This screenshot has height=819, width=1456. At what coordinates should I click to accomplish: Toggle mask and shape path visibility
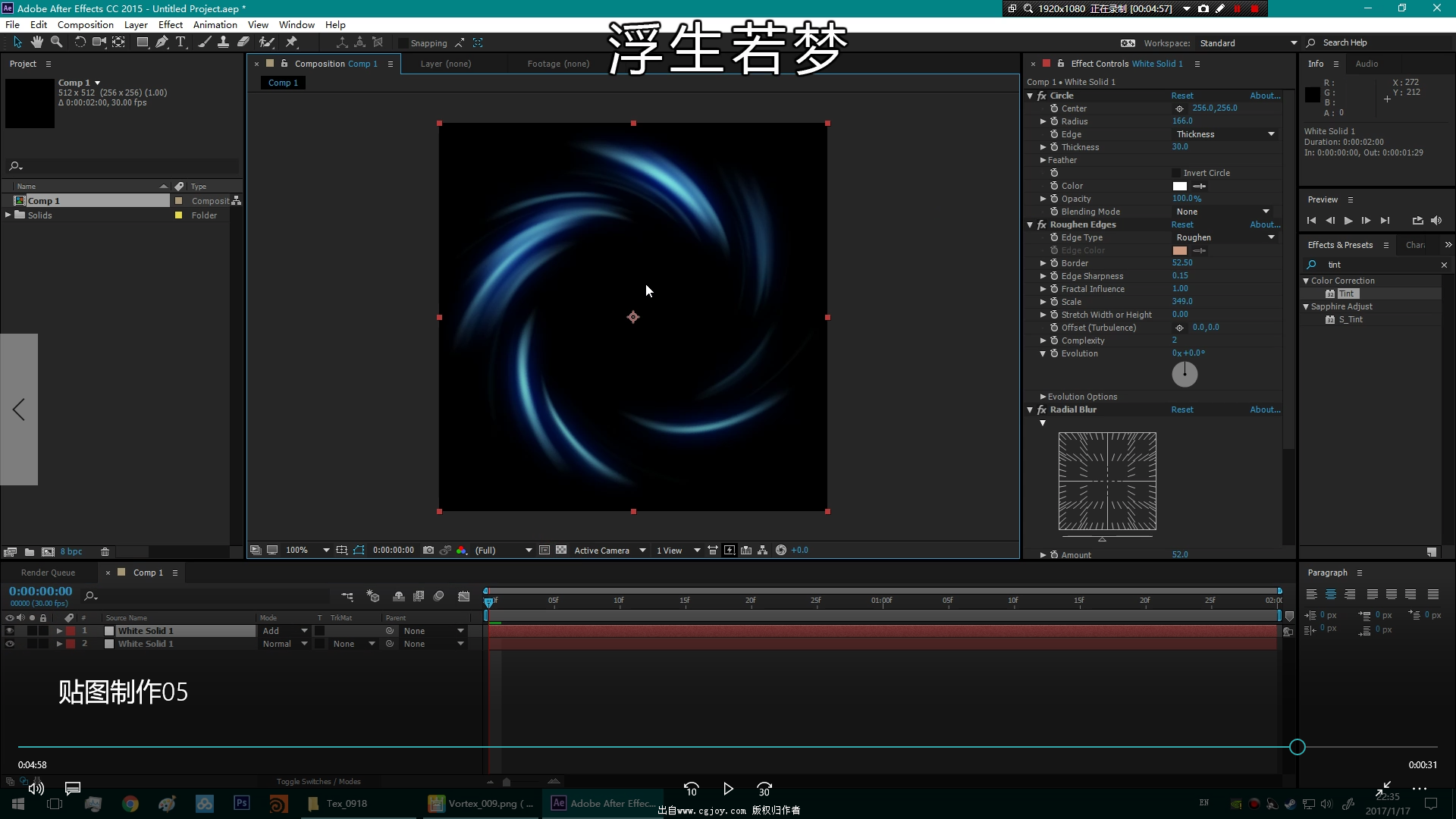click(x=359, y=551)
